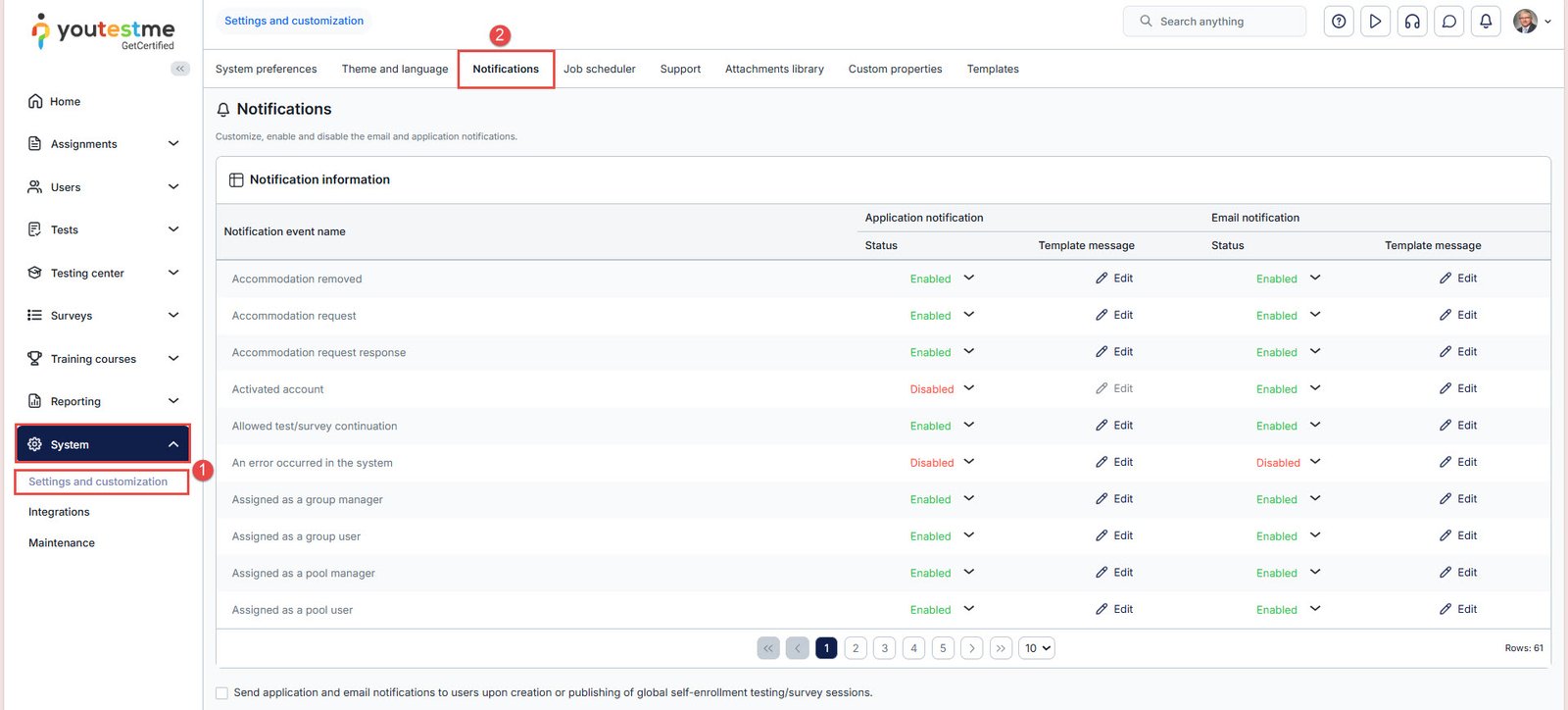Change email status of An error occurred
The image size is (1568, 710).
tap(1315, 462)
